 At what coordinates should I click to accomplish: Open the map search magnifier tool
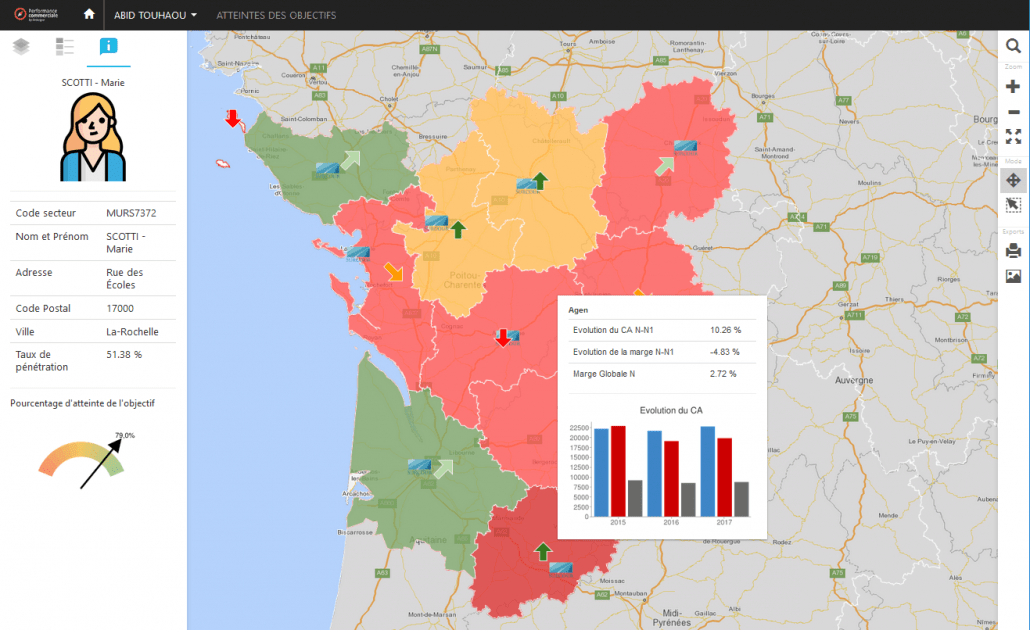click(x=1013, y=46)
